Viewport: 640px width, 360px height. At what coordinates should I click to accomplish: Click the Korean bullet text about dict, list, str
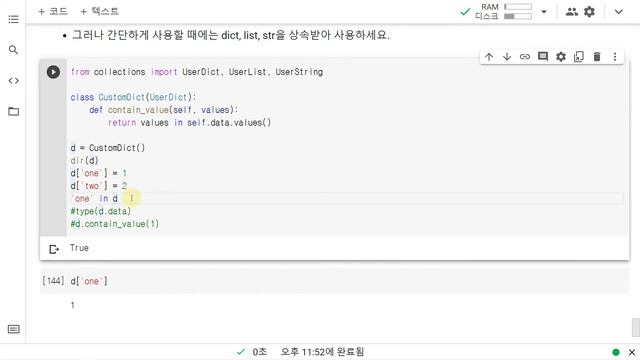click(231, 35)
